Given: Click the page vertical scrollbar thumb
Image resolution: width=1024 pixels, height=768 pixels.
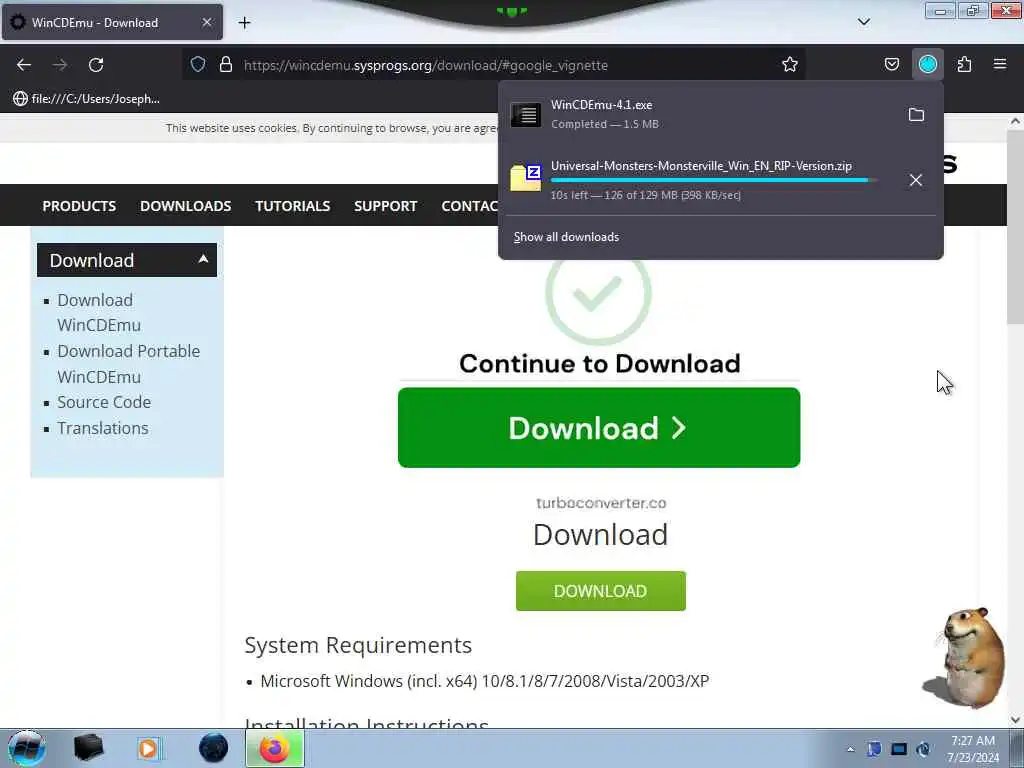Looking at the screenshot, I should (x=1015, y=226).
